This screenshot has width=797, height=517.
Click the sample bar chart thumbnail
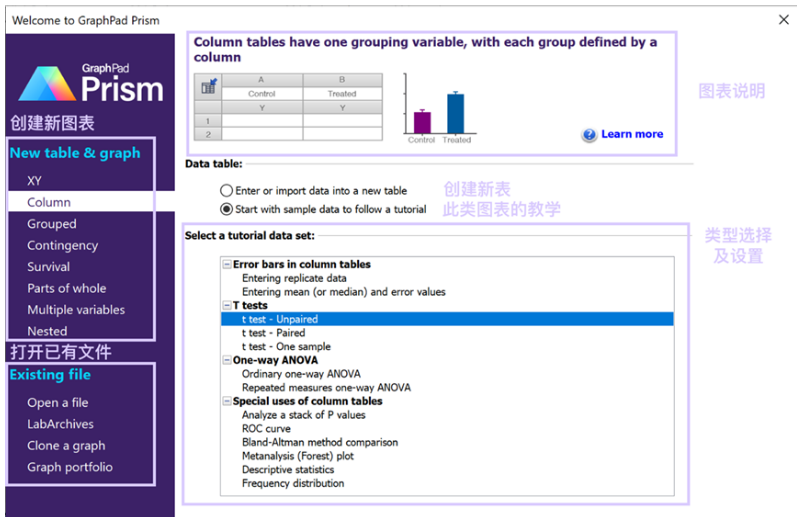[x=439, y=109]
